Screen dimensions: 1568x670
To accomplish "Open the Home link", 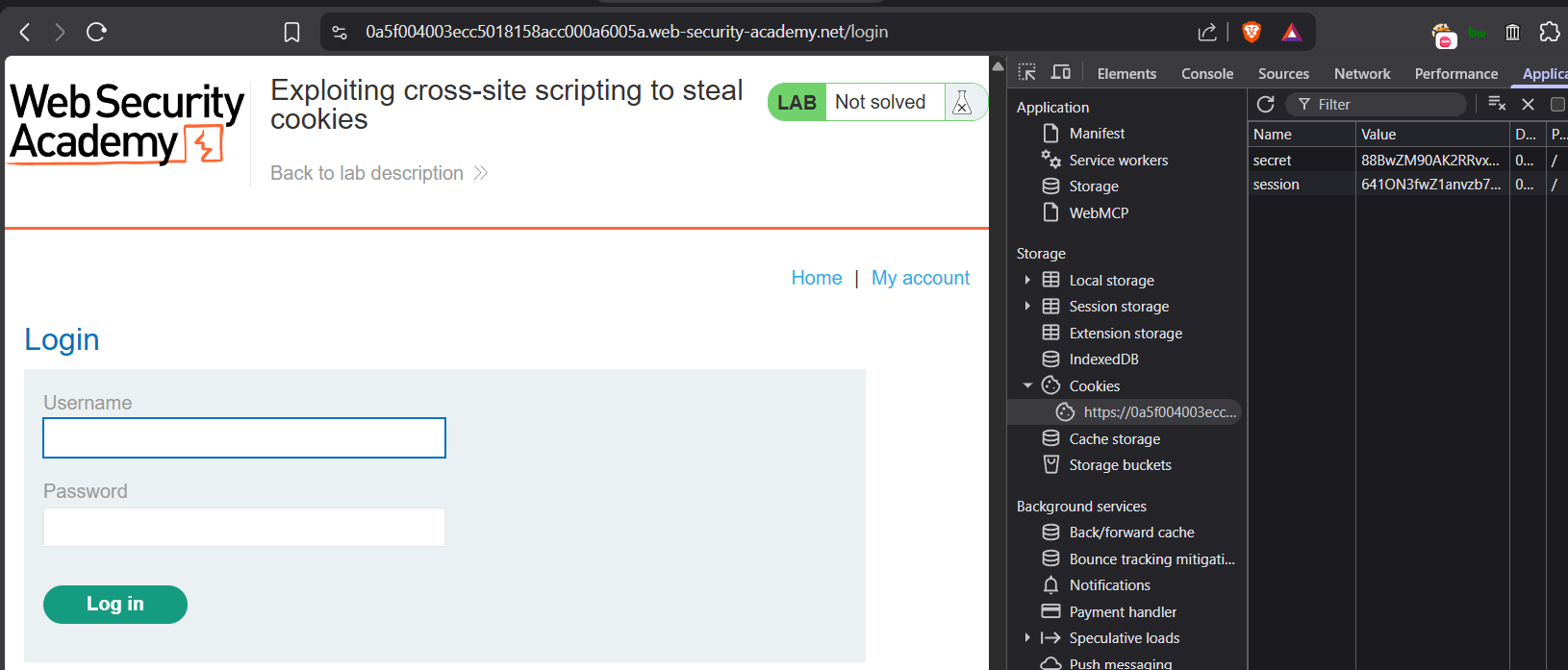I will click(817, 278).
